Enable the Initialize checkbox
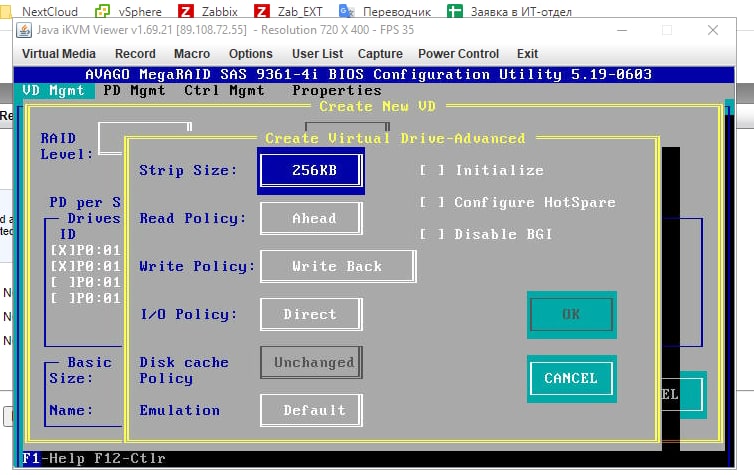This screenshot has width=754, height=475. click(432, 170)
